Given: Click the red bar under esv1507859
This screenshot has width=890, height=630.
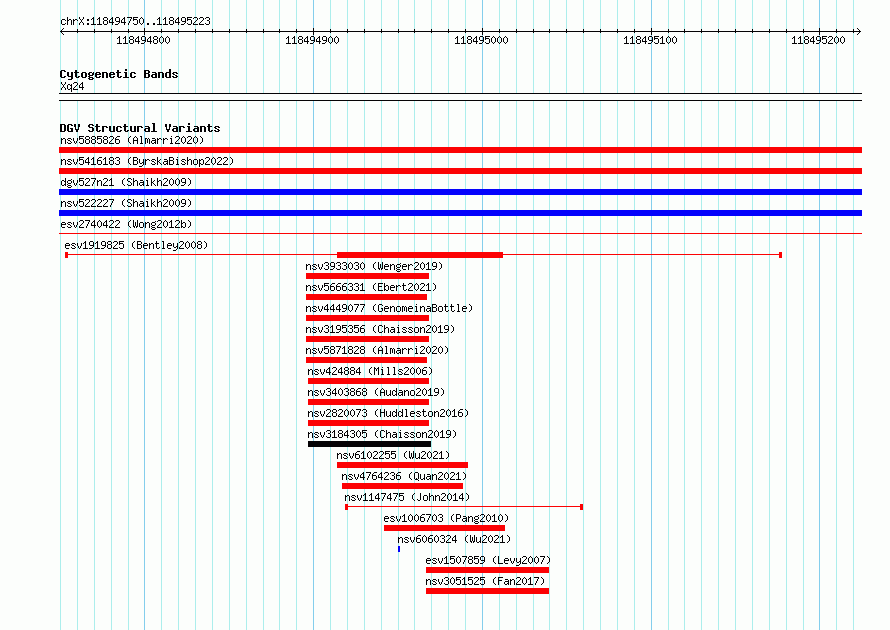Looking at the screenshot, I should [488, 570].
